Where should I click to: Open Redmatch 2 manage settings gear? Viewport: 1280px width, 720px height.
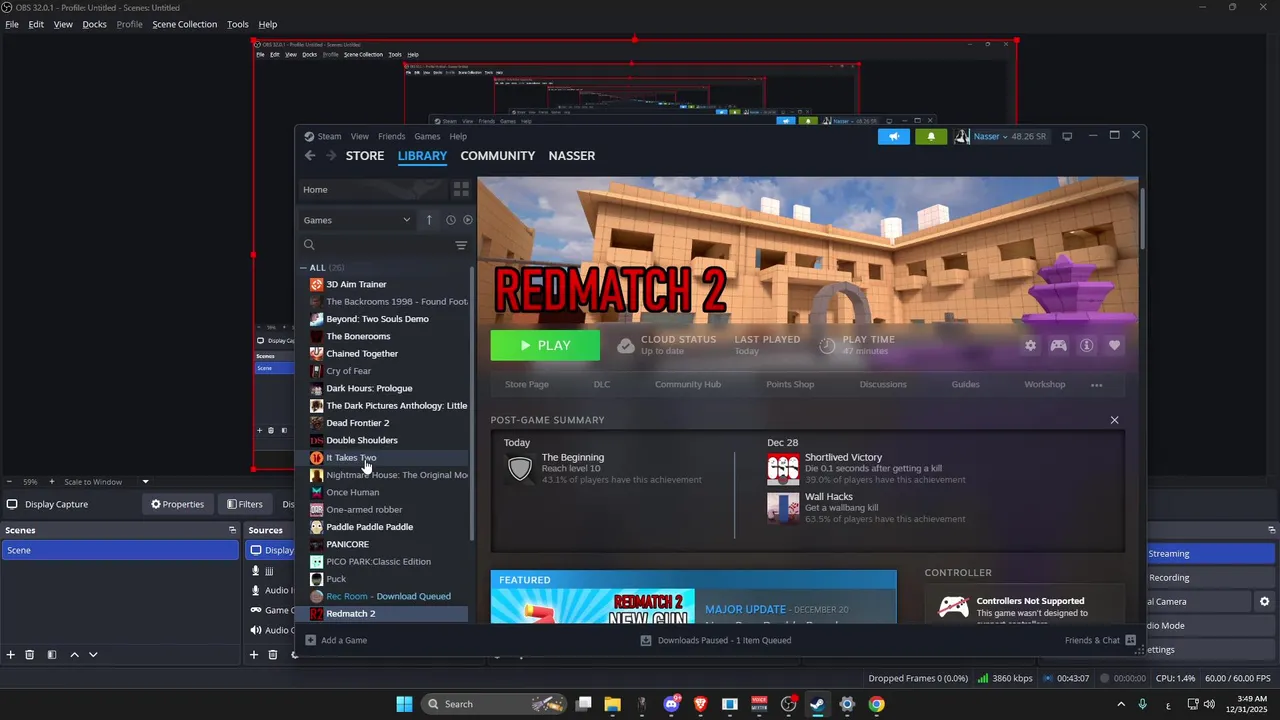point(1030,346)
